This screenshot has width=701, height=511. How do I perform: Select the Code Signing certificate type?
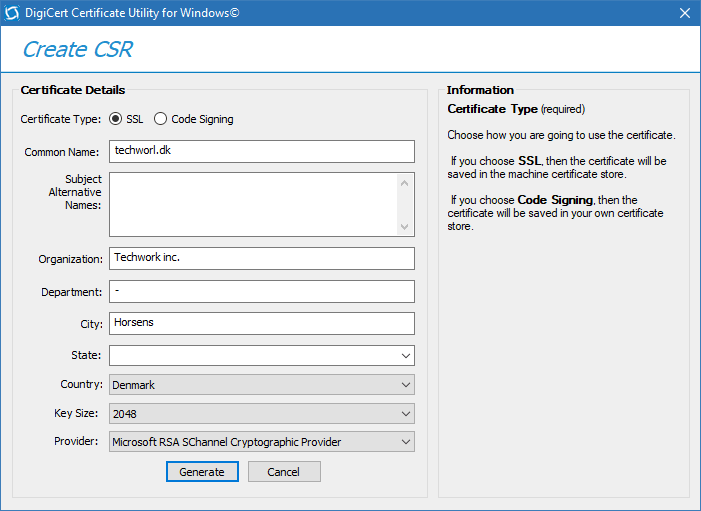[160, 119]
